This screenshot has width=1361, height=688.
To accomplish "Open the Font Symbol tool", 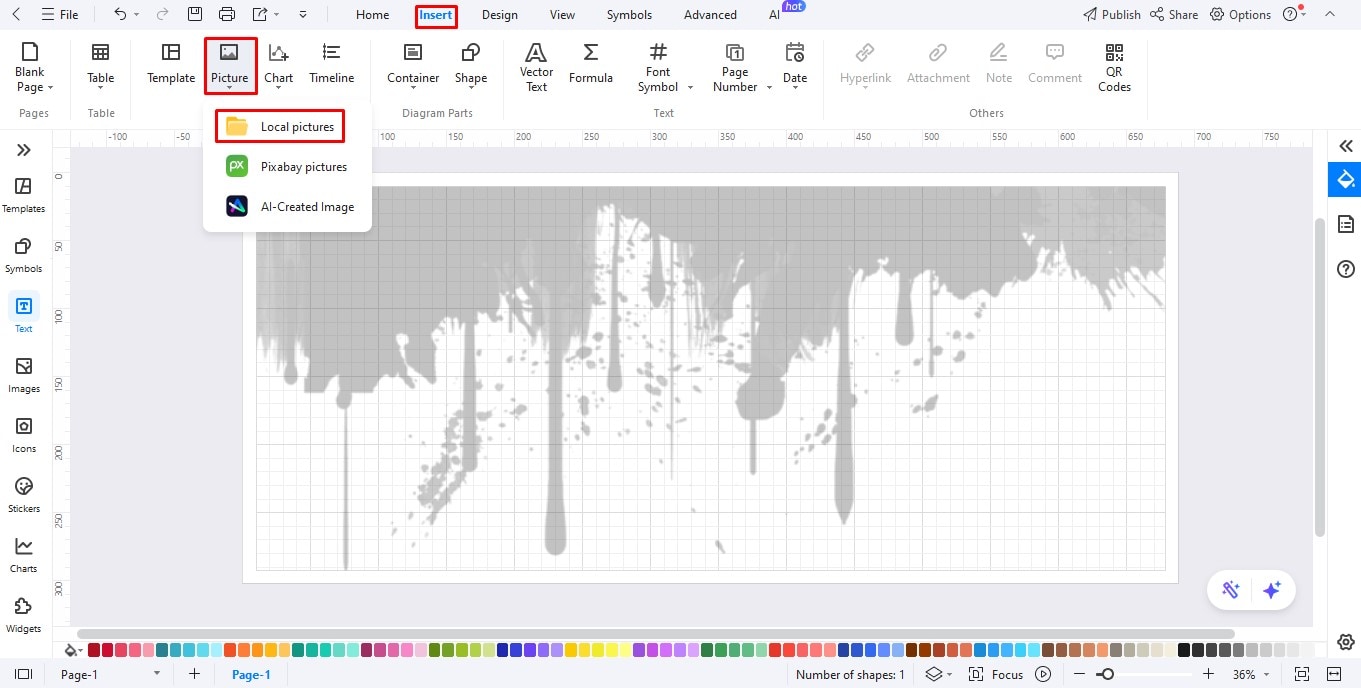I will point(658,67).
